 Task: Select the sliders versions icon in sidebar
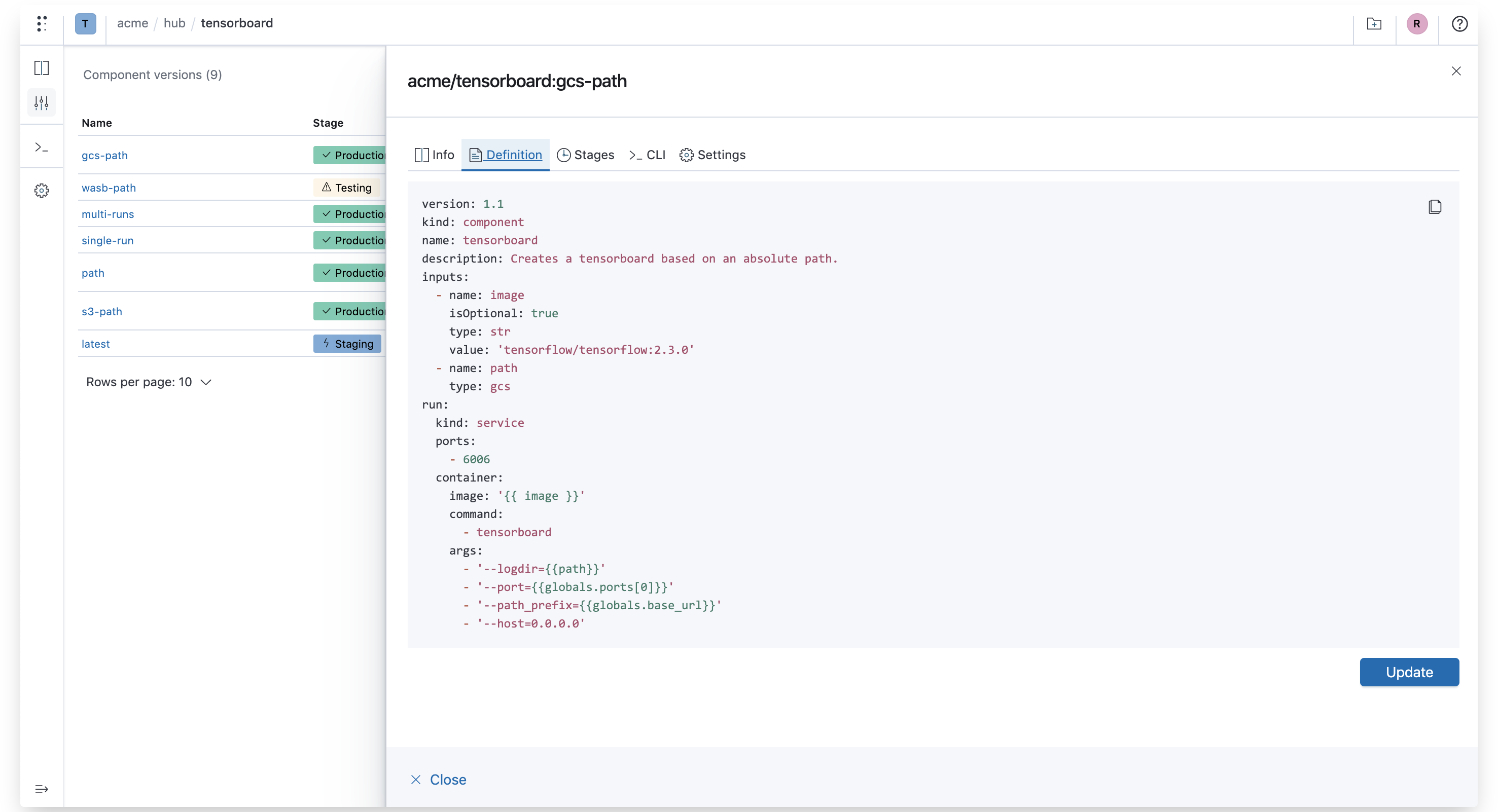pos(41,103)
